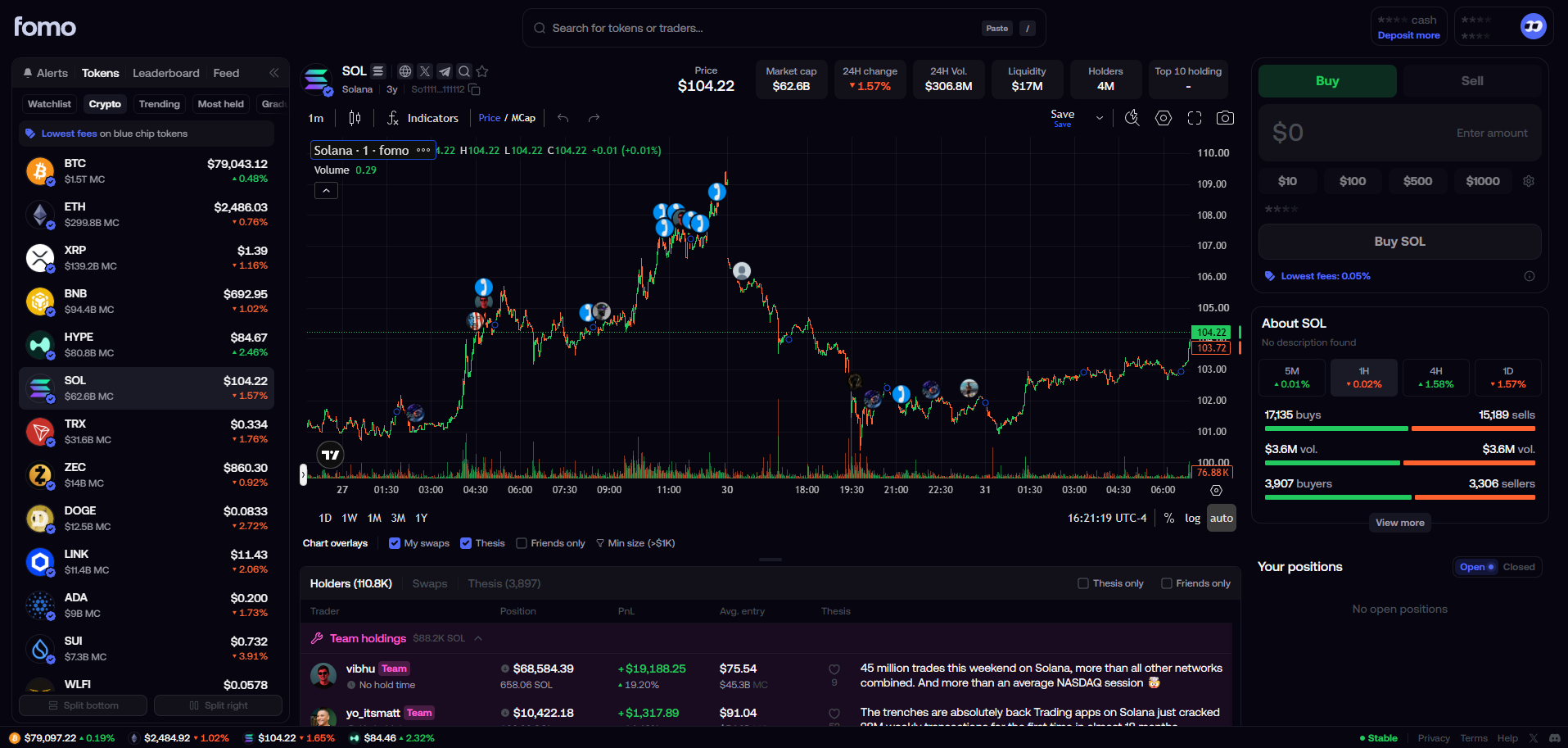The width and height of the screenshot is (1568, 748).
Task: Open Alerts tab
Action: [x=46, y=73]
